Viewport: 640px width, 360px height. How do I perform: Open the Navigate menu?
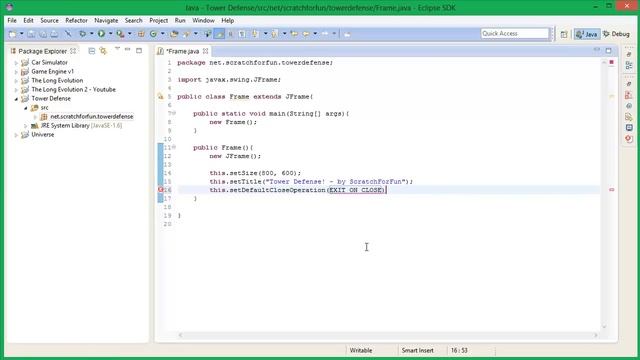coord(106,20)
